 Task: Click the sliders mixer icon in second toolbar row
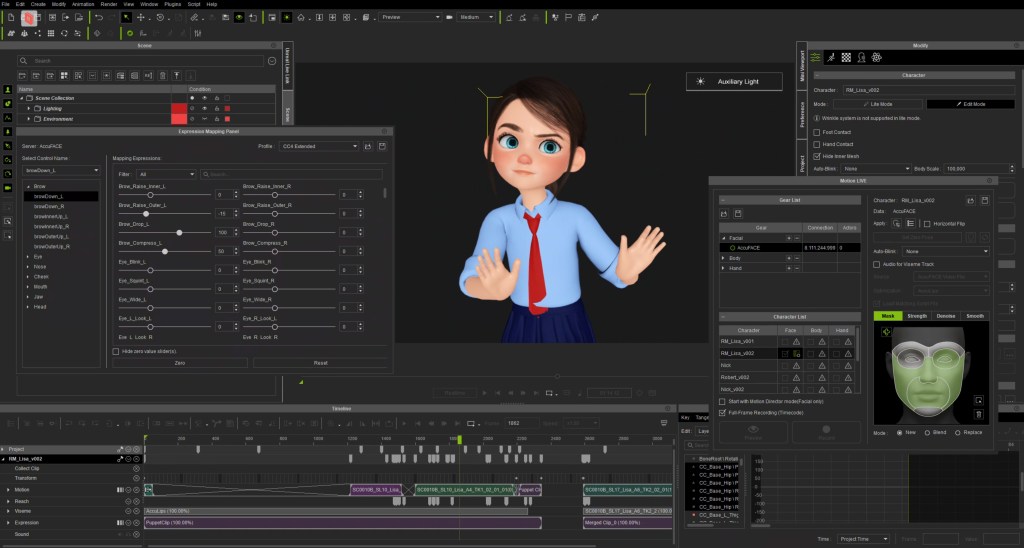[198, 33]
